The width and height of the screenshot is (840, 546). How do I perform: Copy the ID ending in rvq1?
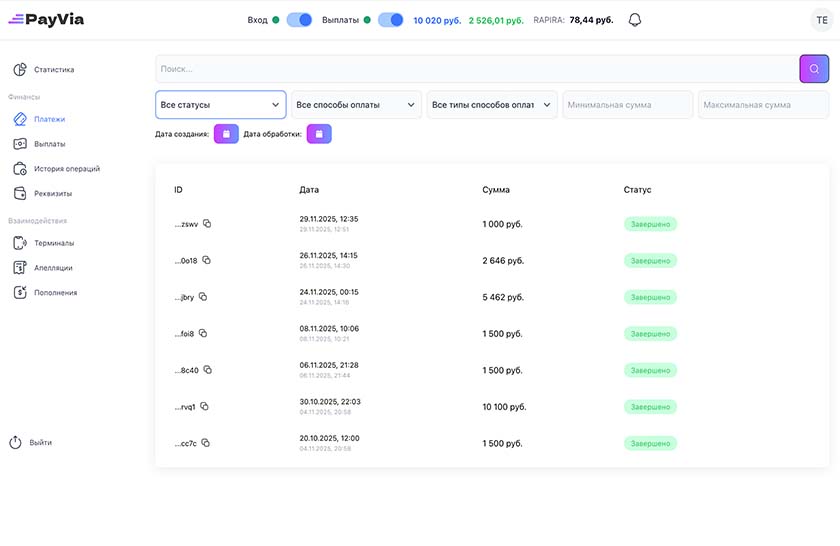(204, 407)
